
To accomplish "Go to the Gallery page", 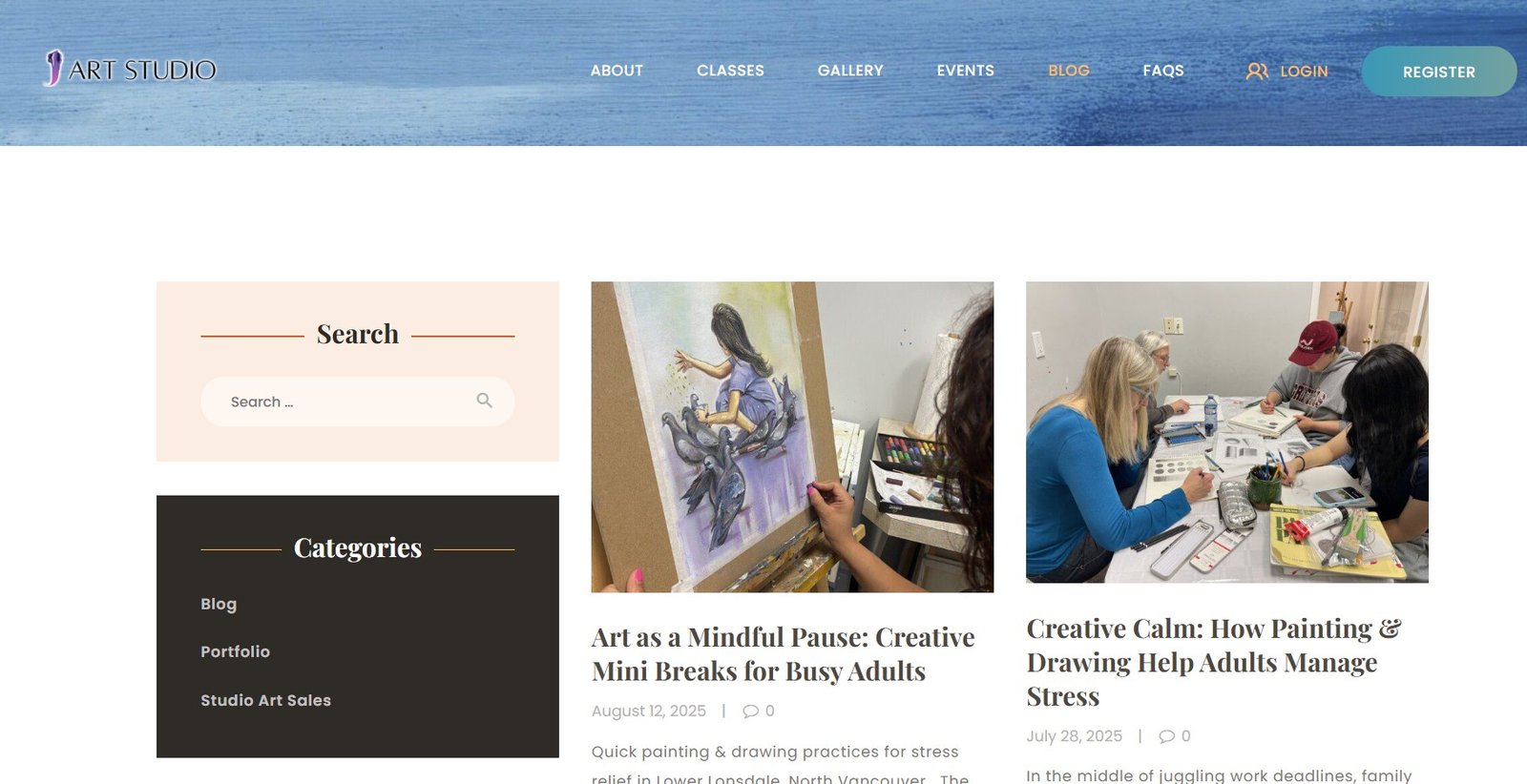I will click(850, 71).
